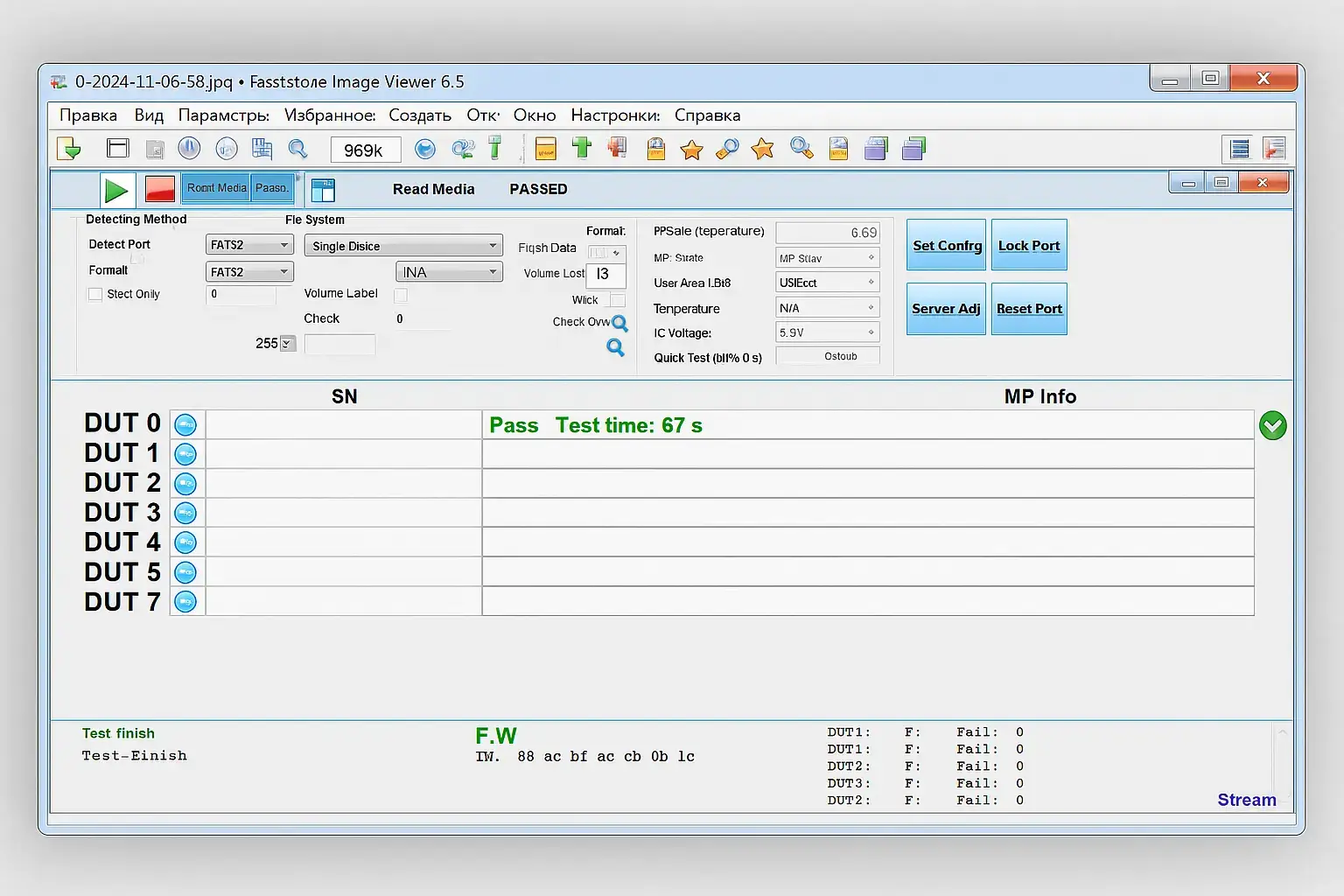The height and width of the screenshot is (896, 1344).
Task: Open the Справка menu
Action: tap(707, 115)
